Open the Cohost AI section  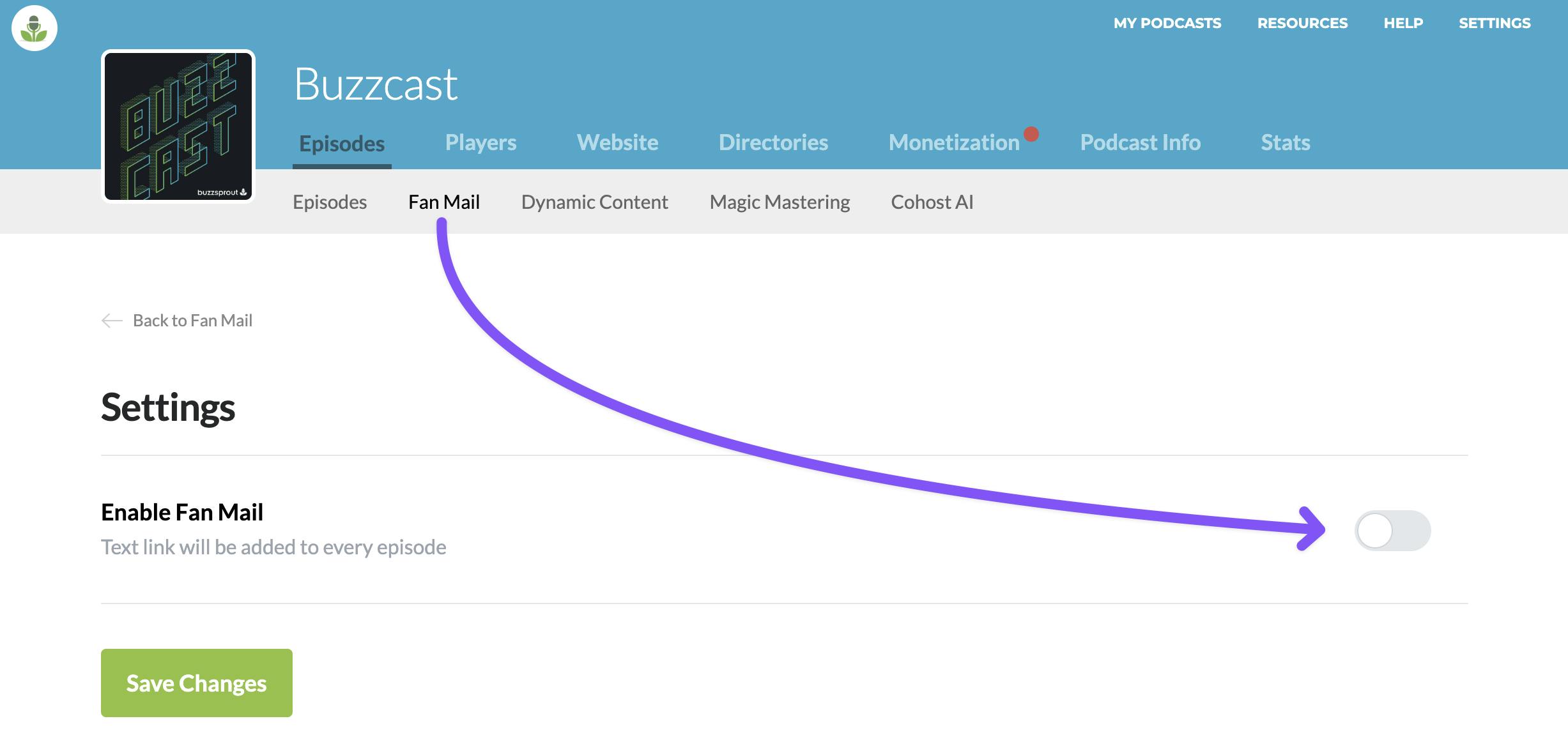(x=932, y=202)
